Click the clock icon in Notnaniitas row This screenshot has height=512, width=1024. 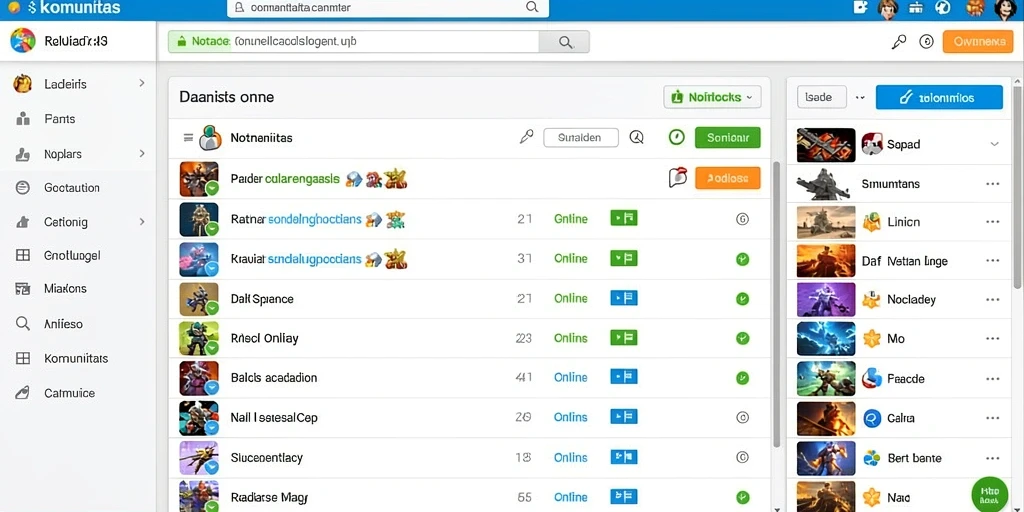(x=636, y=137)
